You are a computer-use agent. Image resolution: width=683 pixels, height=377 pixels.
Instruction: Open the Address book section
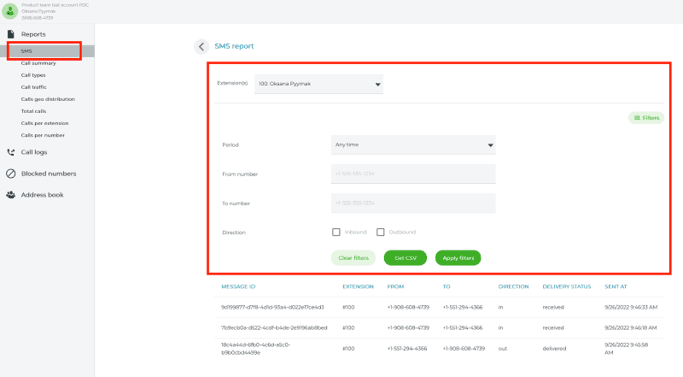(42, 195)
